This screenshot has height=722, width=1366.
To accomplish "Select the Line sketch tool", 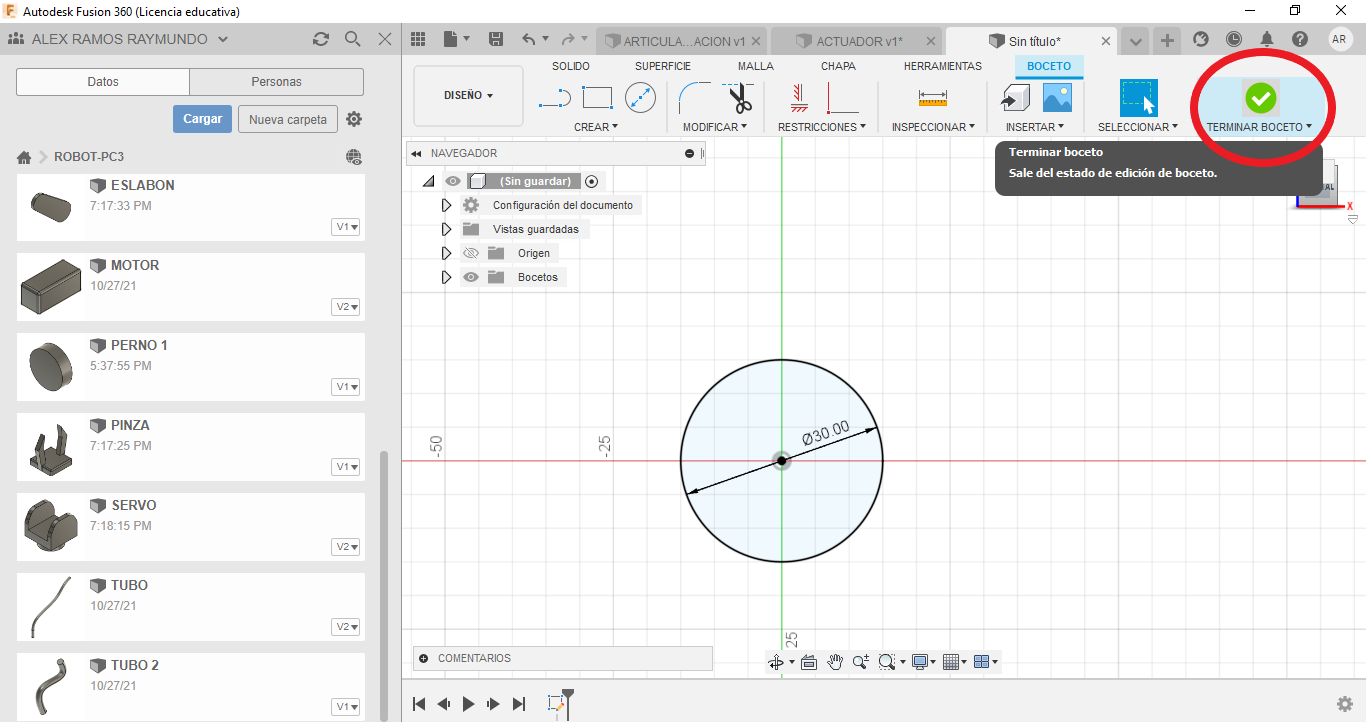I will (x=554, y=98).
